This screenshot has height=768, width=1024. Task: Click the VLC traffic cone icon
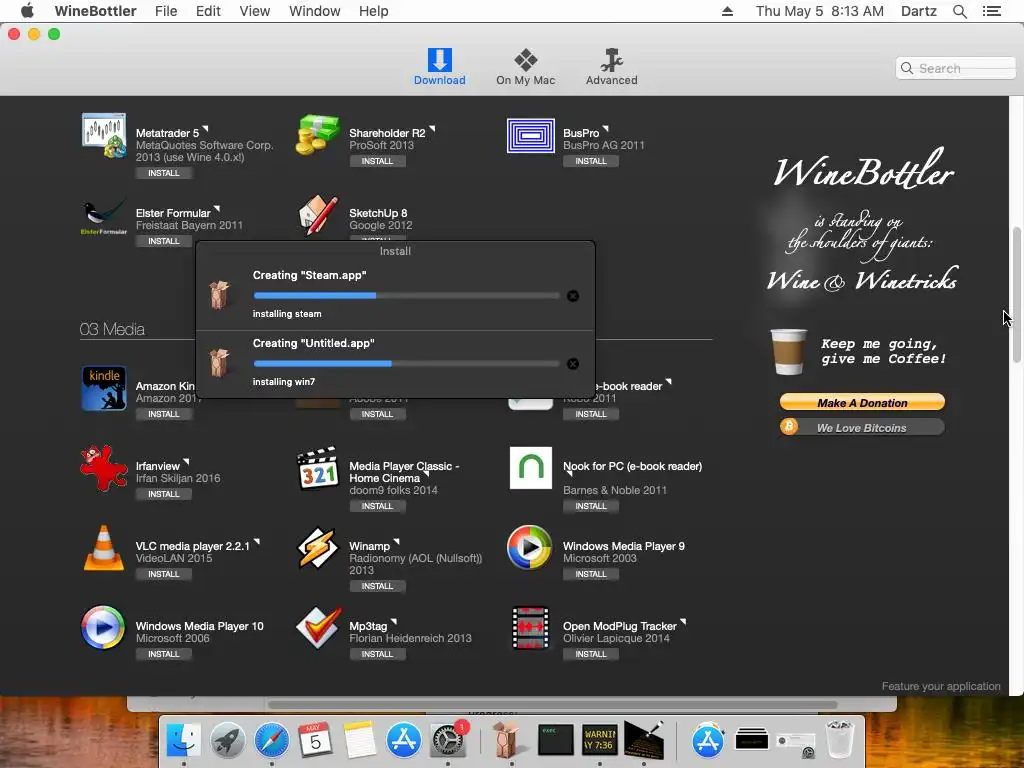pos(104,548)
